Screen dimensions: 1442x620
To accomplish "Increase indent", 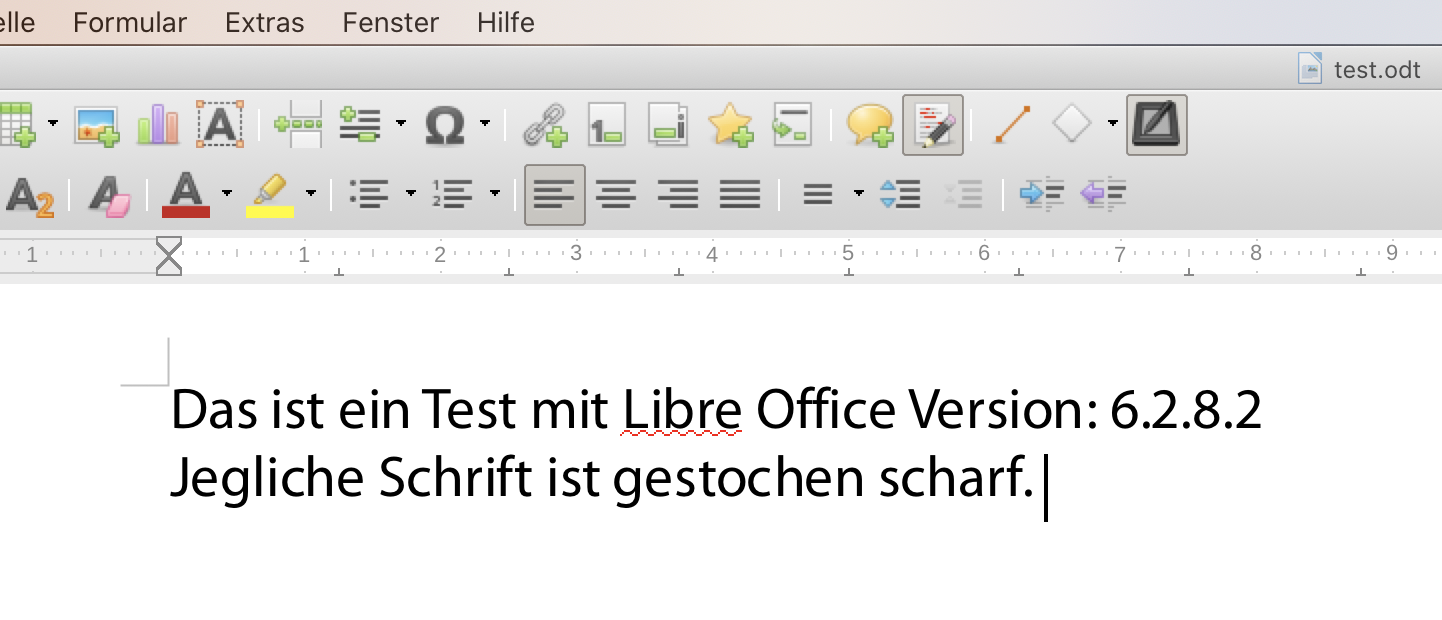I will 1041,195.
